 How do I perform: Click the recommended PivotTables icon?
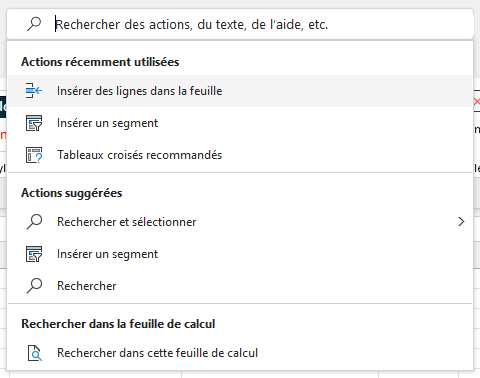pos(34,155)
